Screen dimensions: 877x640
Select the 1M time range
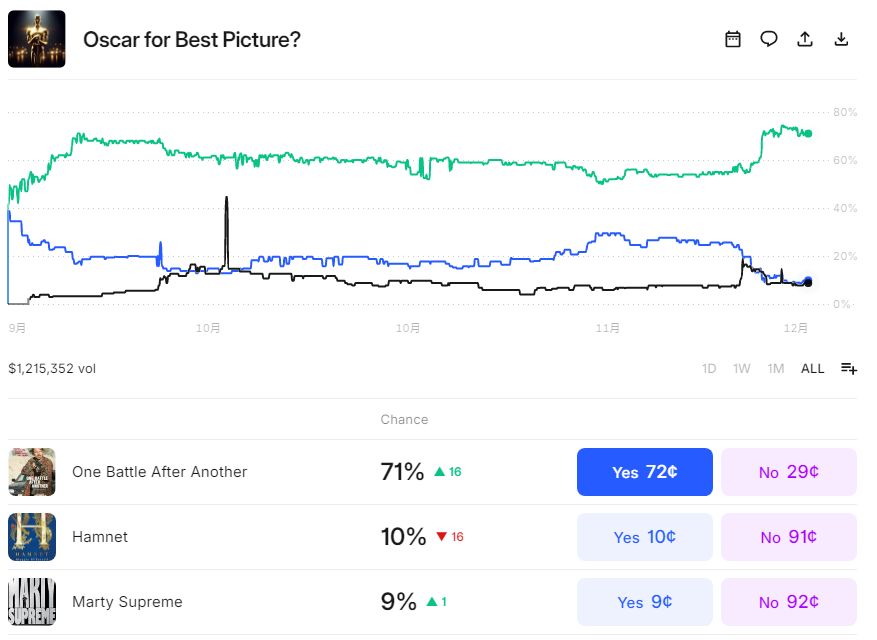pyautogui.click(x=776, y=368)
